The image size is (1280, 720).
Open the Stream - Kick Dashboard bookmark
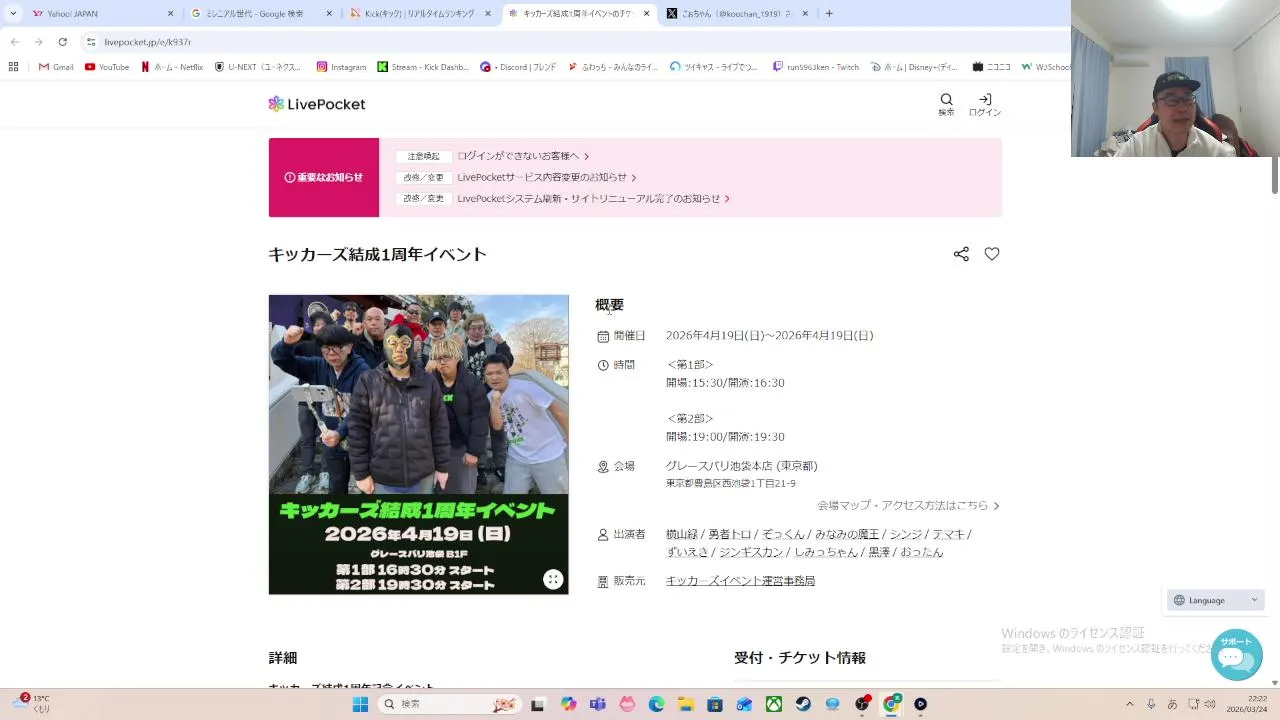pos(423,67)
